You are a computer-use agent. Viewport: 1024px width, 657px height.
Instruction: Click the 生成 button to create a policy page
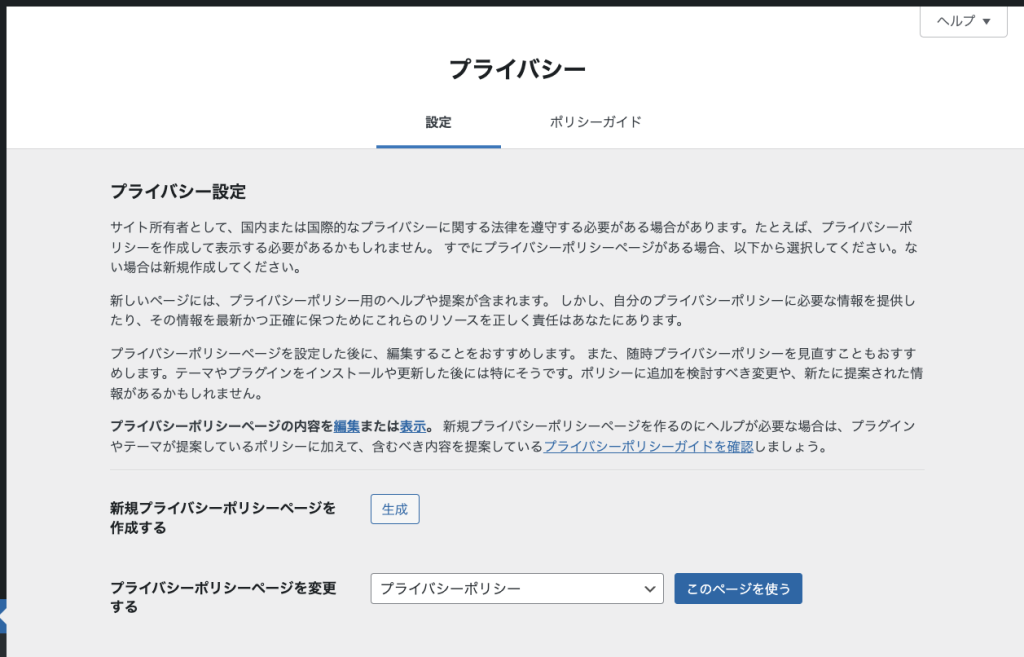[x=394, y=509]
